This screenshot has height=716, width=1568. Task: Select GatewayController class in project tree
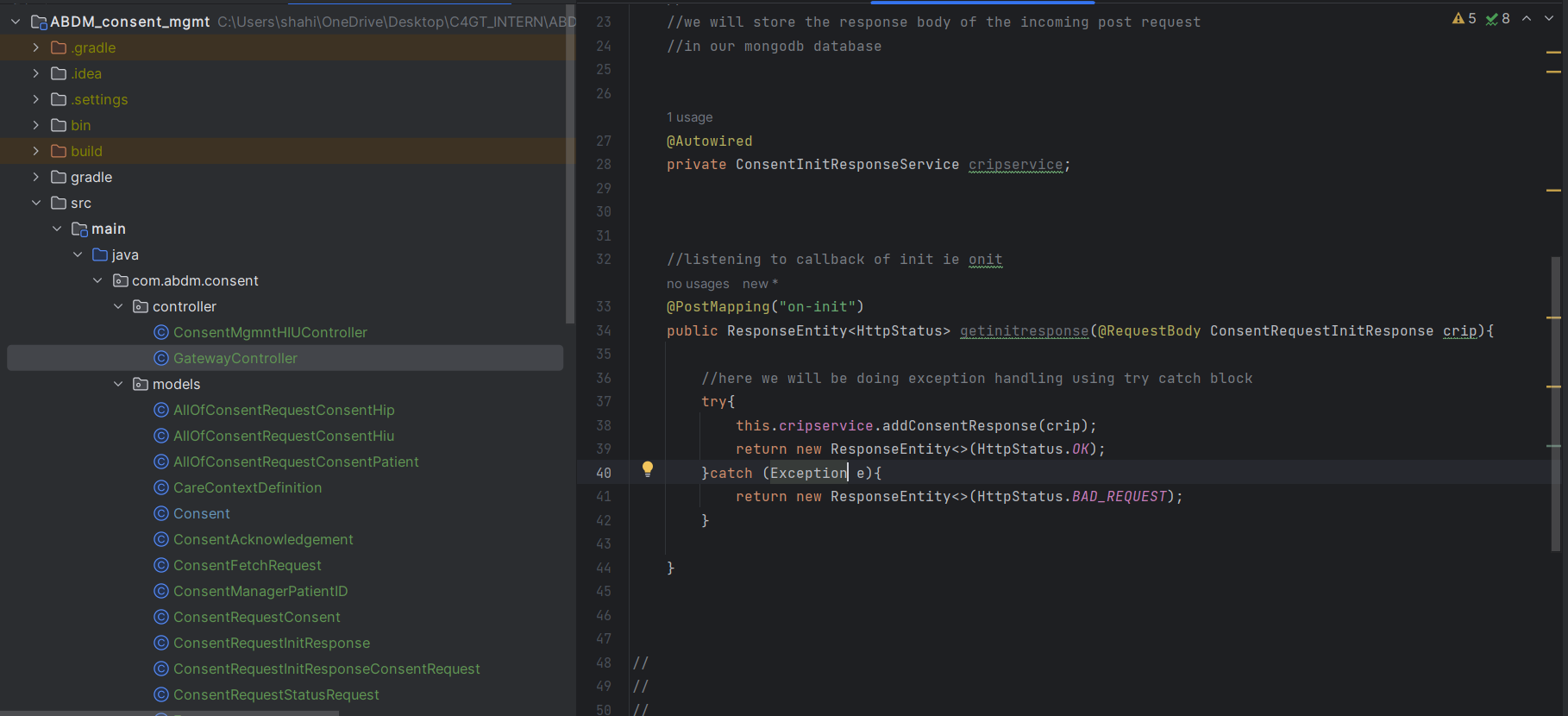[235, 358]
